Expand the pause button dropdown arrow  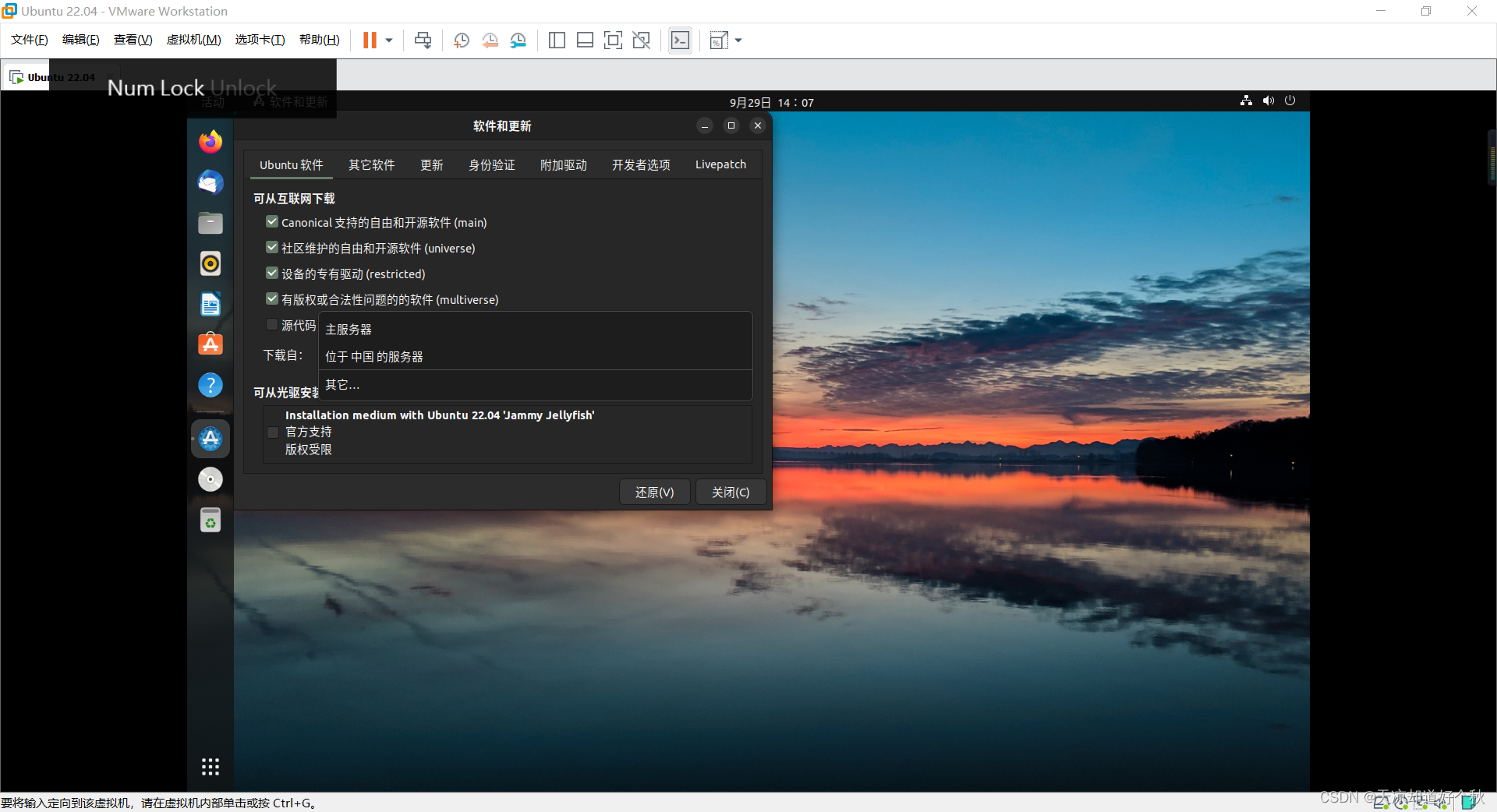(388, 41)
